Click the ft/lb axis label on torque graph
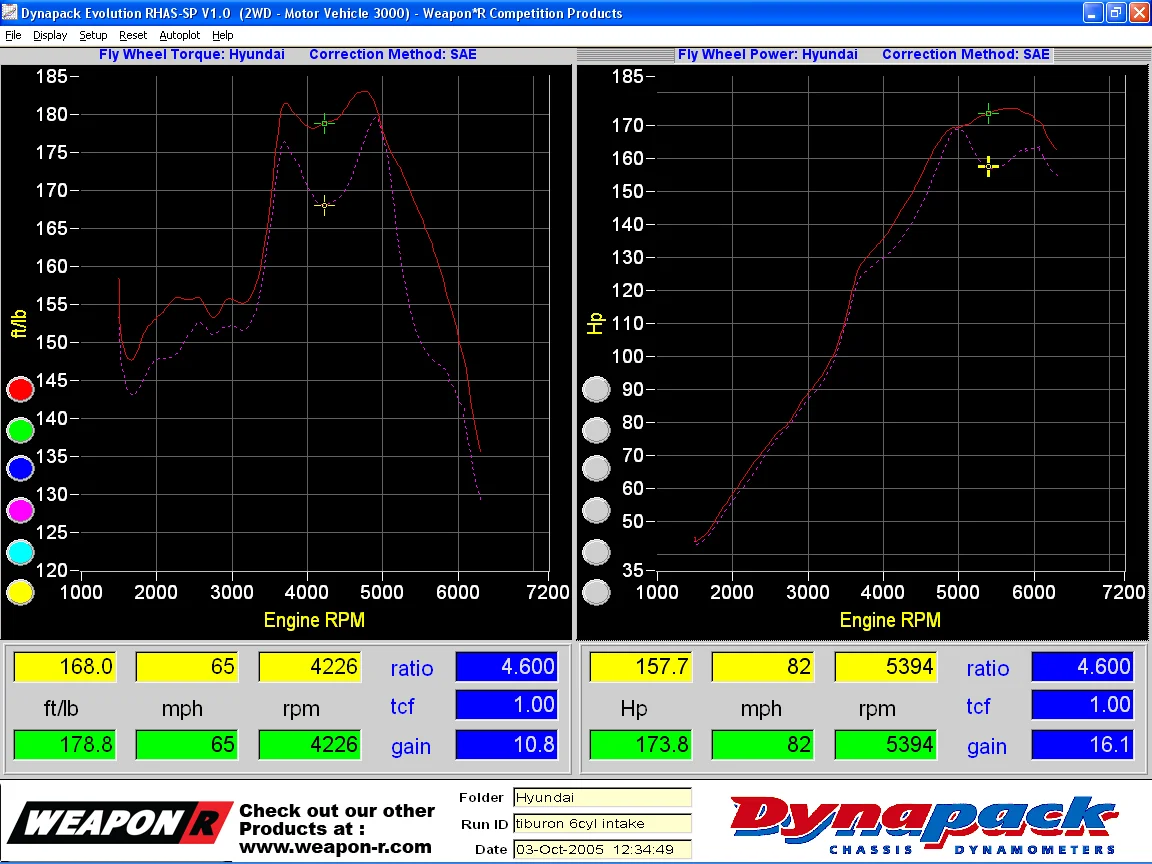 click(x=18, y=323)
